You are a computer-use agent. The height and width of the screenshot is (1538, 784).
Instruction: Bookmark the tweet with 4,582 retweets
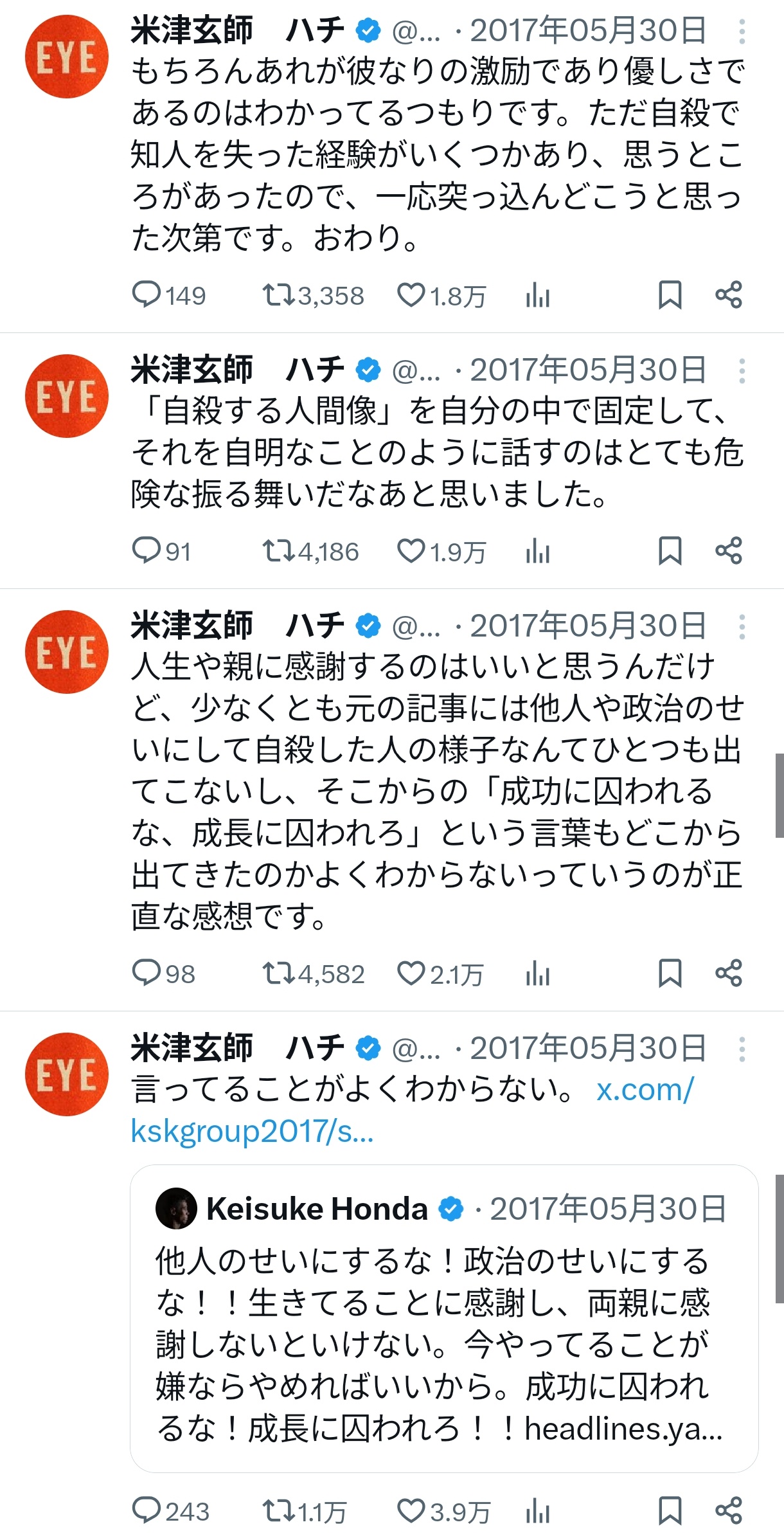click(670, 973)
